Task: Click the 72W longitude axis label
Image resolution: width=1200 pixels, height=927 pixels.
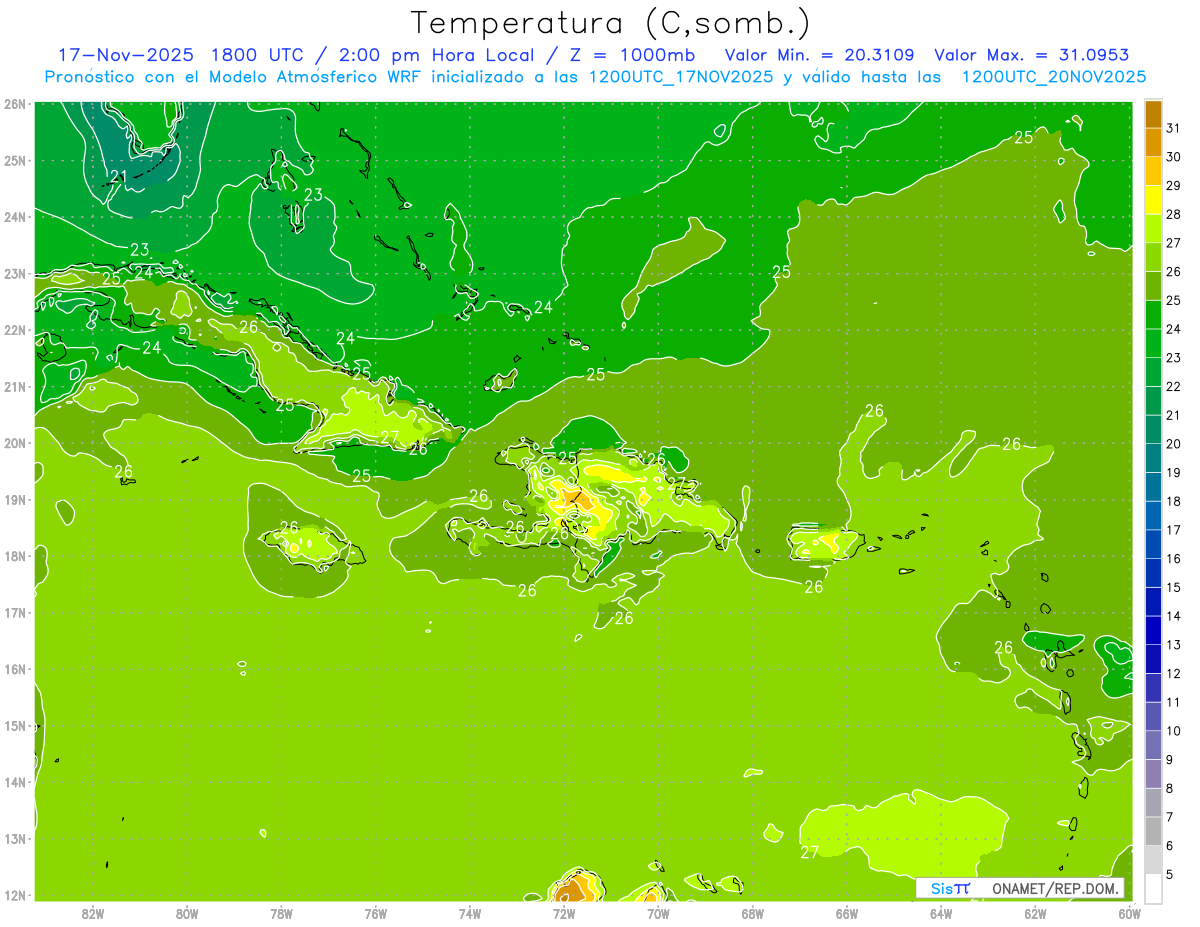Action: 564,914
